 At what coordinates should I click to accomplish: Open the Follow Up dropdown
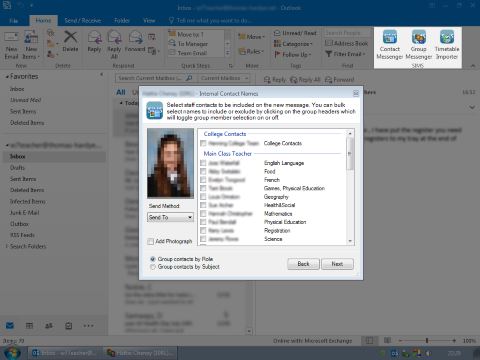coord(293,54)
